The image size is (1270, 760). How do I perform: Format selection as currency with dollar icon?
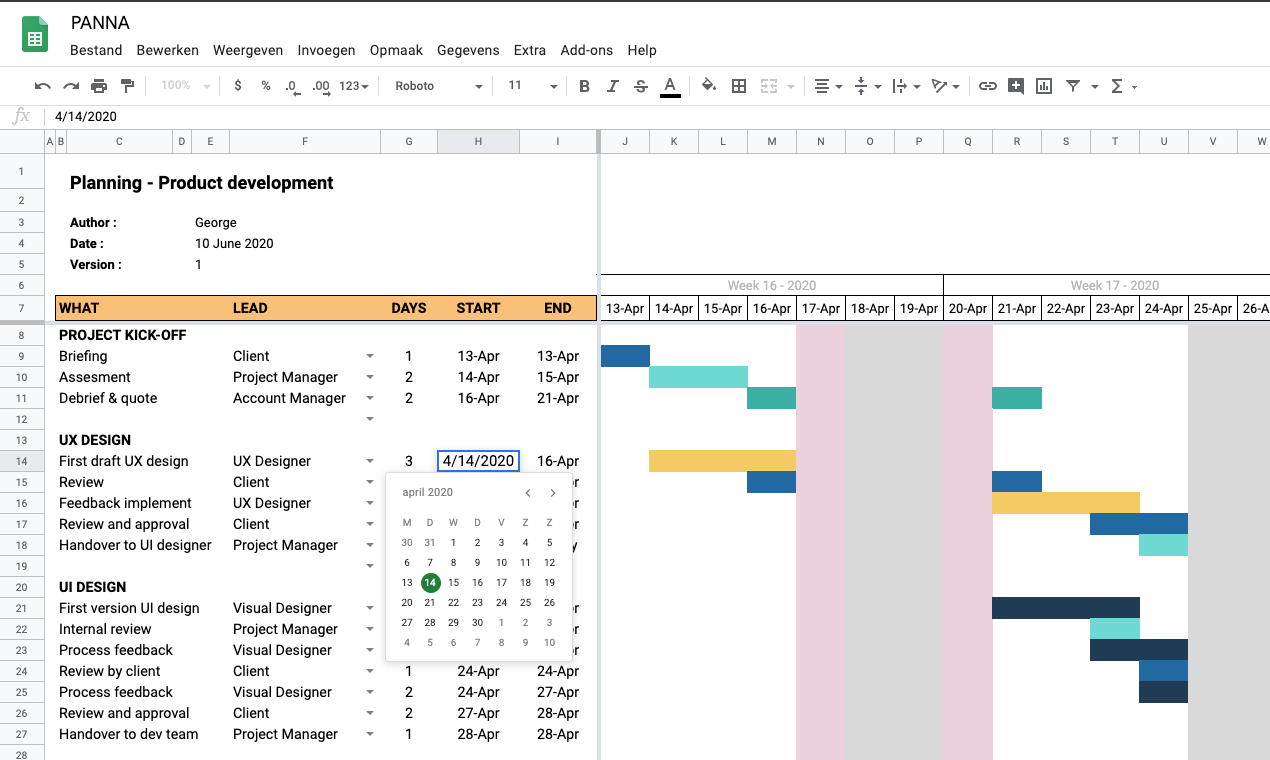tap(237, 86)
